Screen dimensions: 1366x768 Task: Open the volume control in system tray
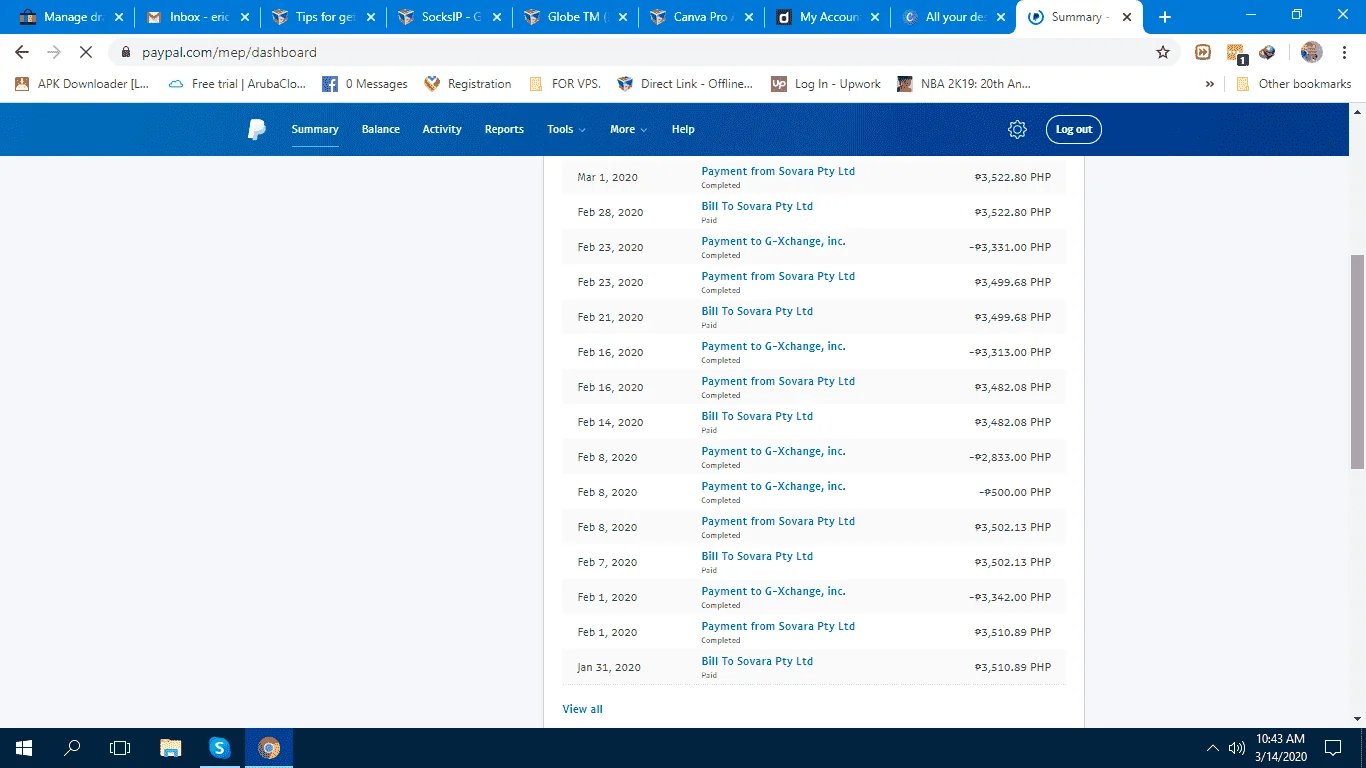[1237, 748]
